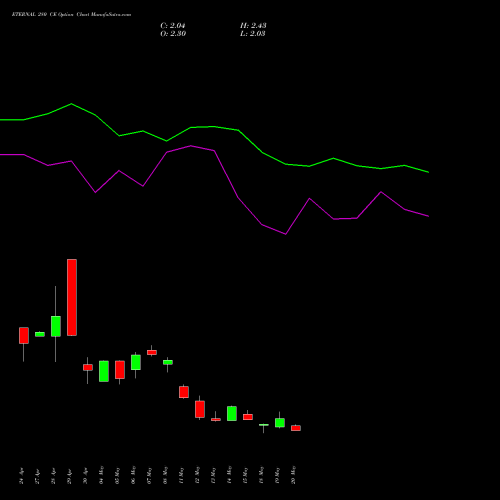Click the '11 May' date label

(182, 475)
